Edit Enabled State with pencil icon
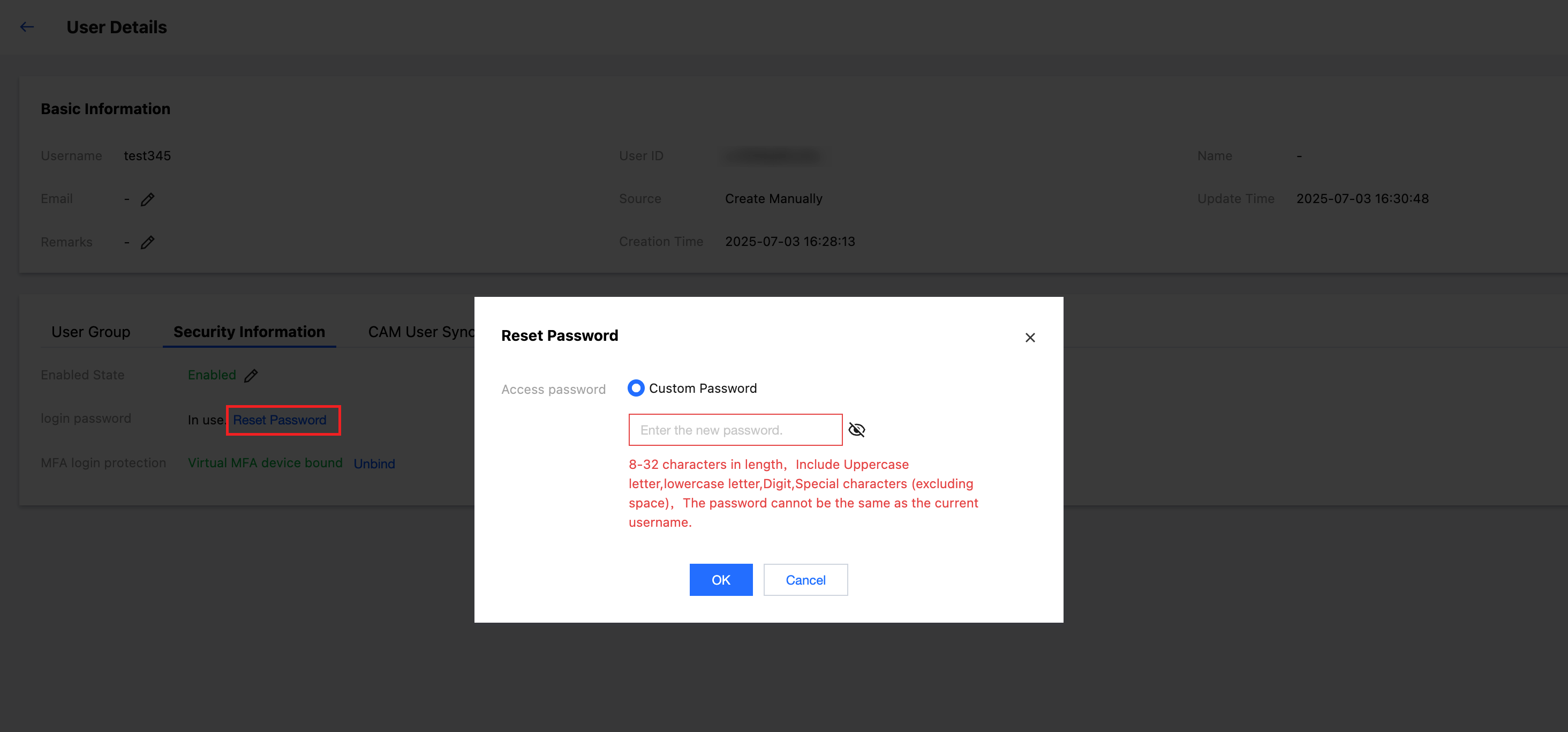This screenshot has height=732, width=1568. (x=251, y=376)
